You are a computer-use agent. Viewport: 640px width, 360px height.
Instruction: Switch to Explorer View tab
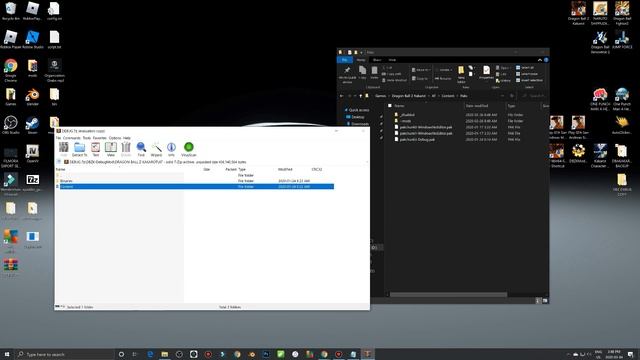392,60
